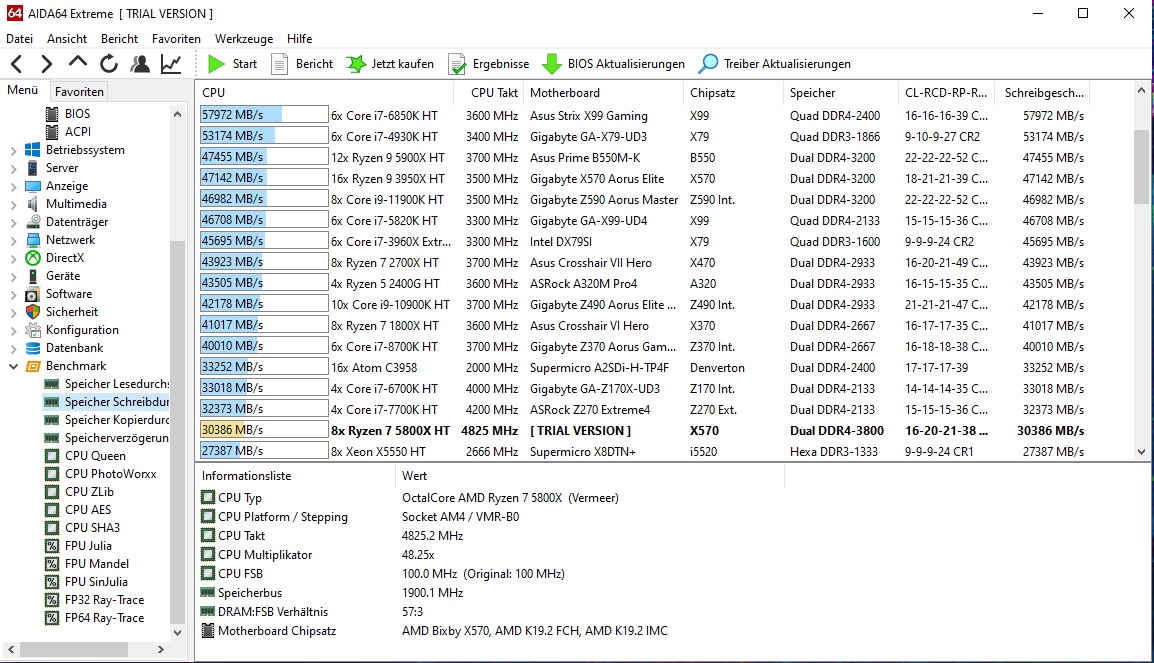Click the Informationsliste column header

click(295, 476)
